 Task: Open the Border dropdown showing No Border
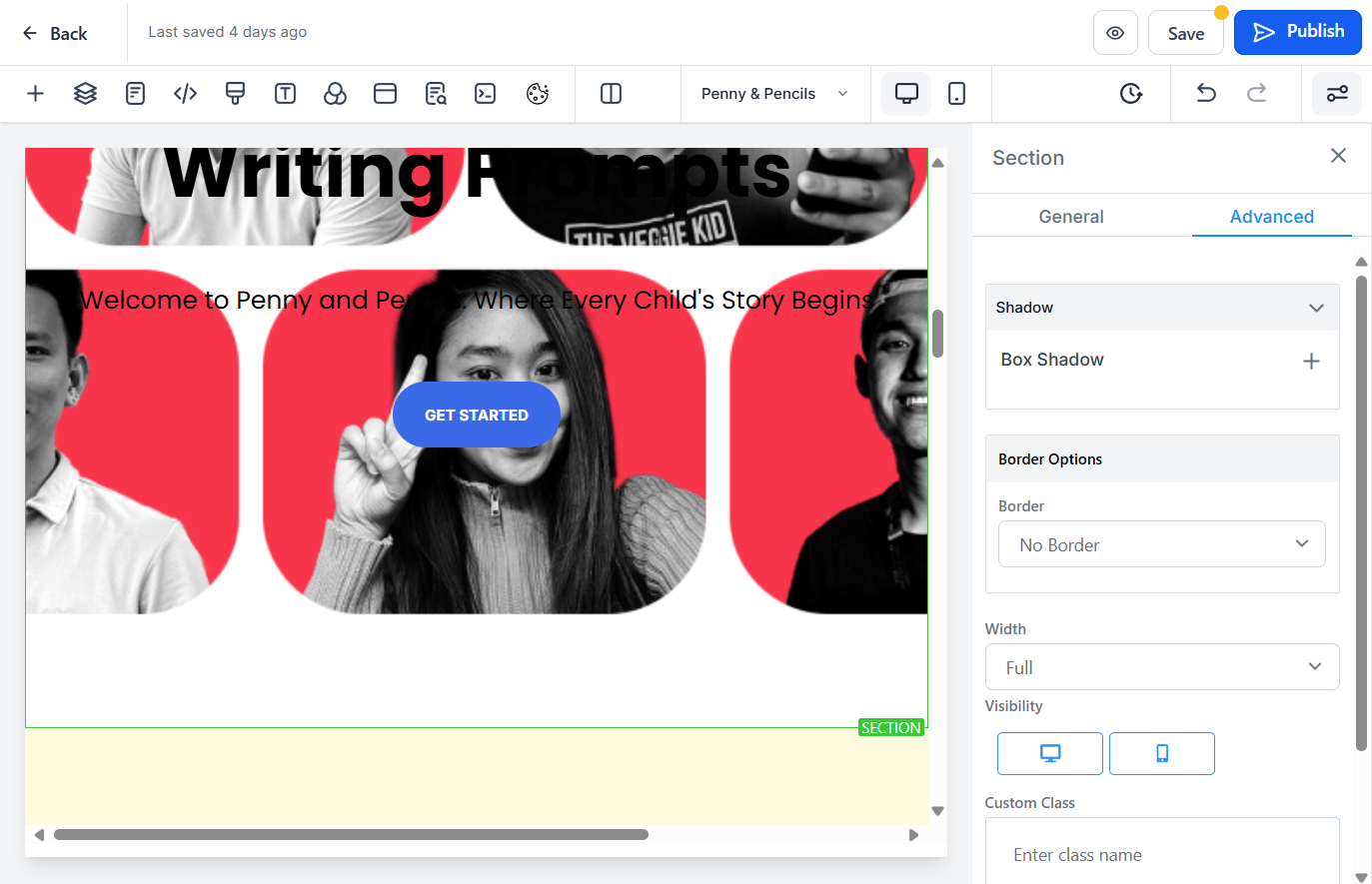1162,544
